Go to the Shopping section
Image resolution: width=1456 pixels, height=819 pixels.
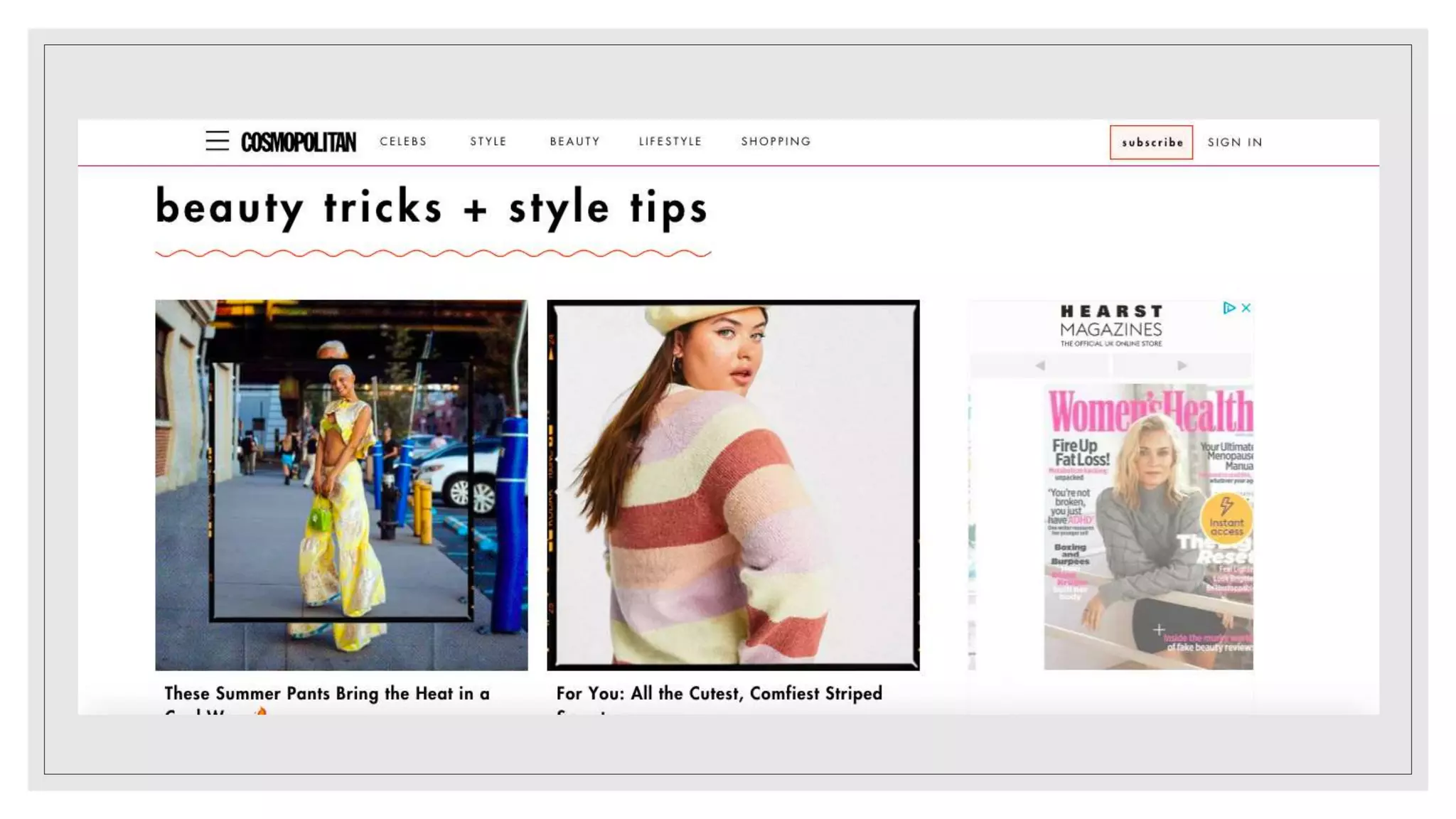pos(776,141)
